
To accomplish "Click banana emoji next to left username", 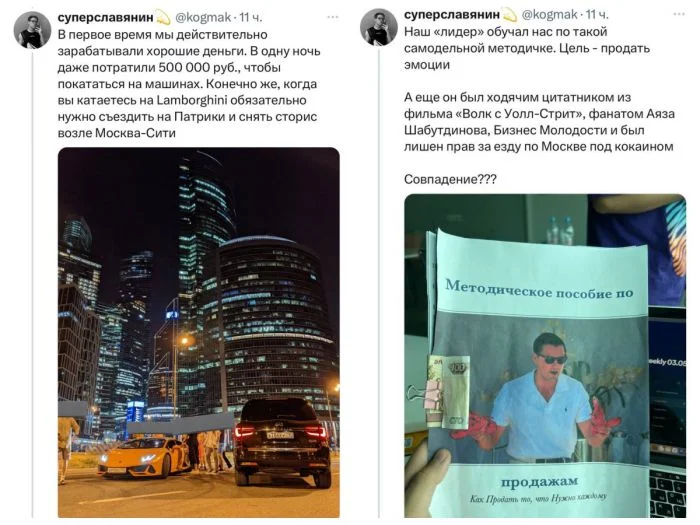I will (x=162, y=18).
